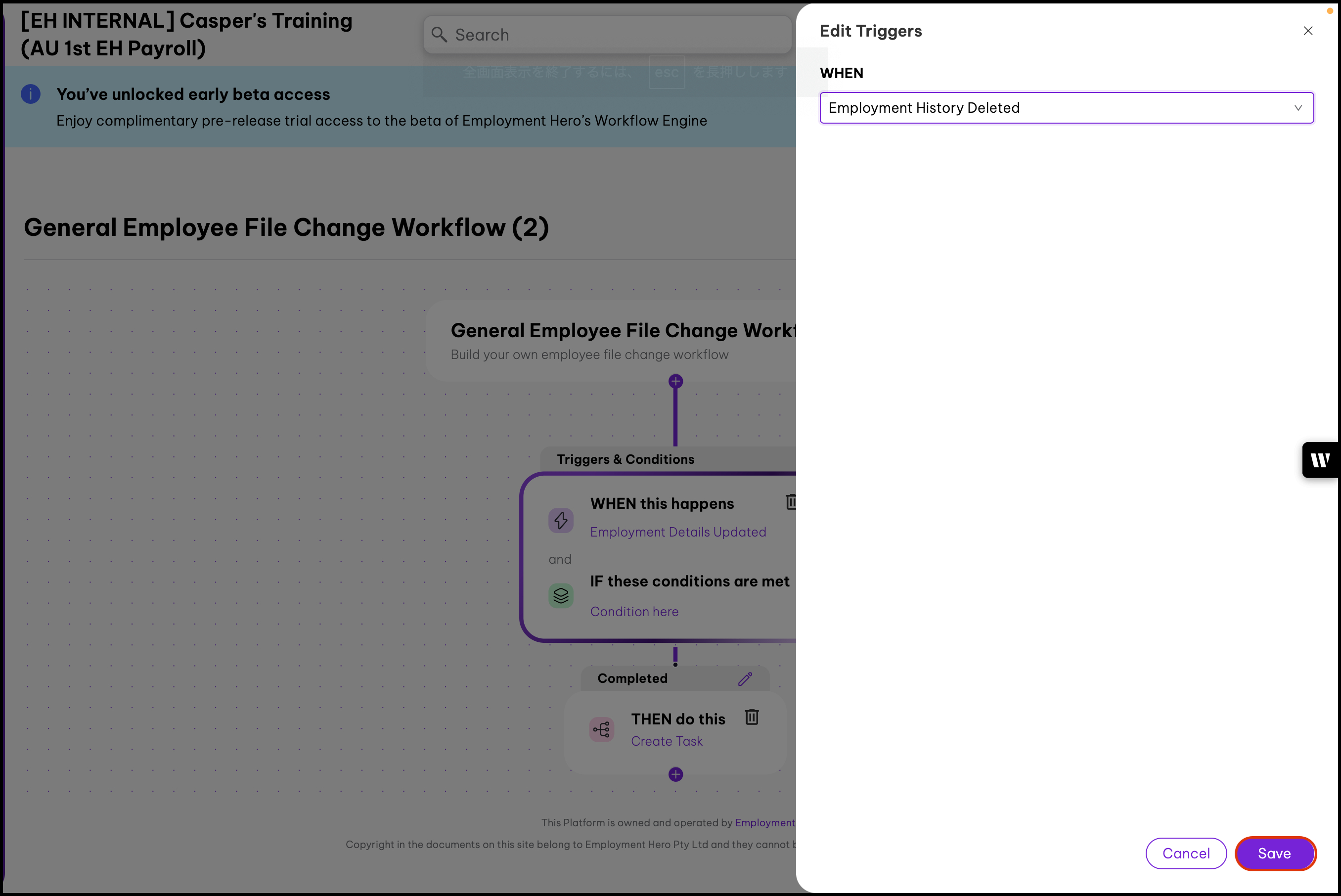Click WHEN this happens heading
Screen dimensions: 1341x896
click(662, 503)
